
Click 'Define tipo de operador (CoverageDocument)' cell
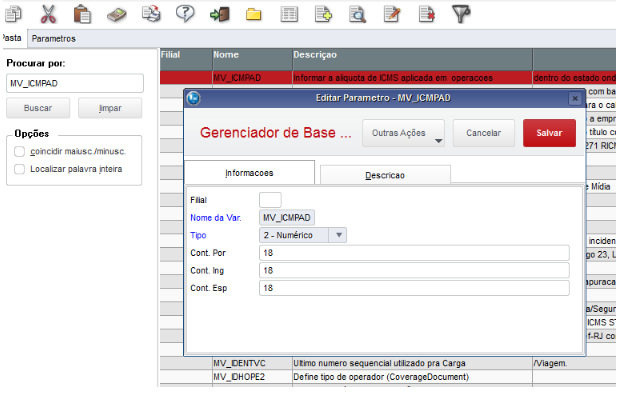412,377
